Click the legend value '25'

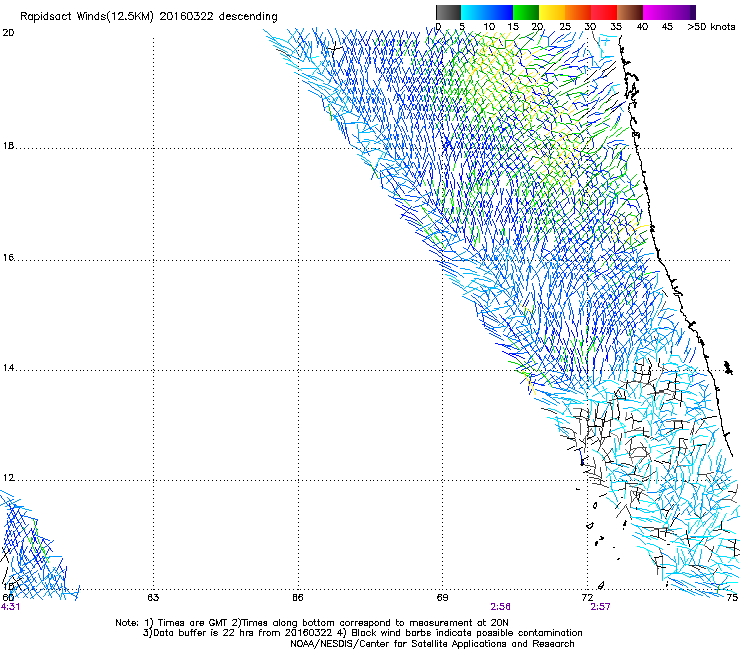565,27
